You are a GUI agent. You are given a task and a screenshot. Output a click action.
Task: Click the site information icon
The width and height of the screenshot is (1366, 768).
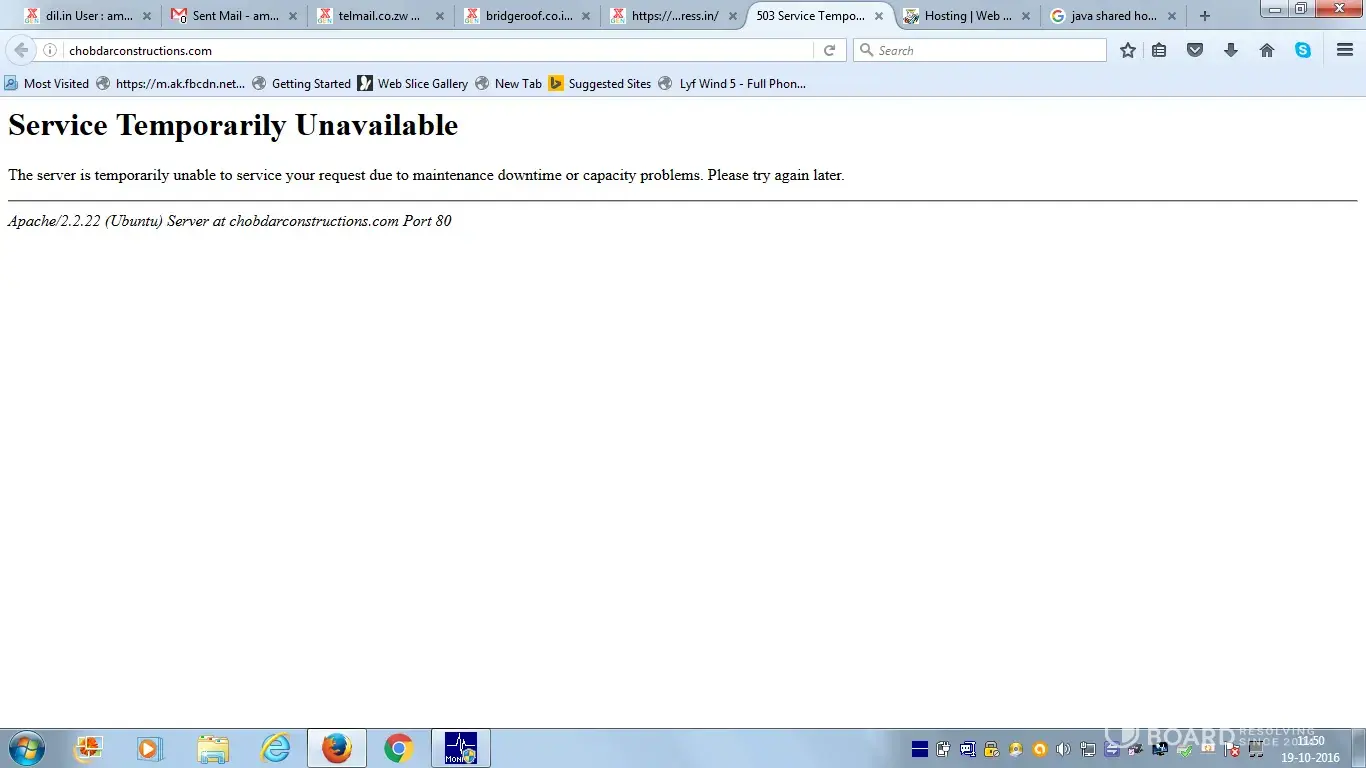[49, 50]
